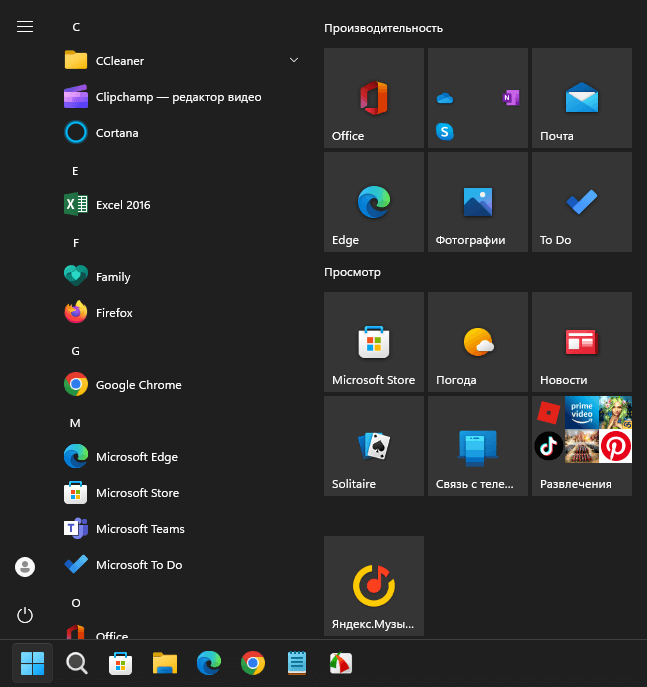
Task: Open Microsoft Store from the taskbar
Action: coord(120,663)
